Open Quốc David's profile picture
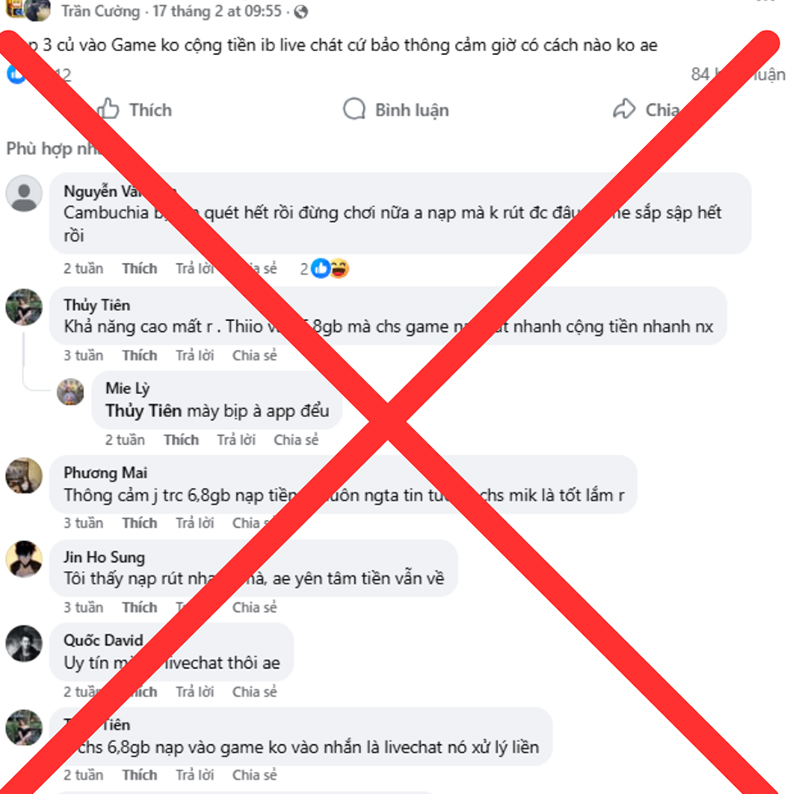The height and width of the screenshot is (794, 800). pos(24,643)
